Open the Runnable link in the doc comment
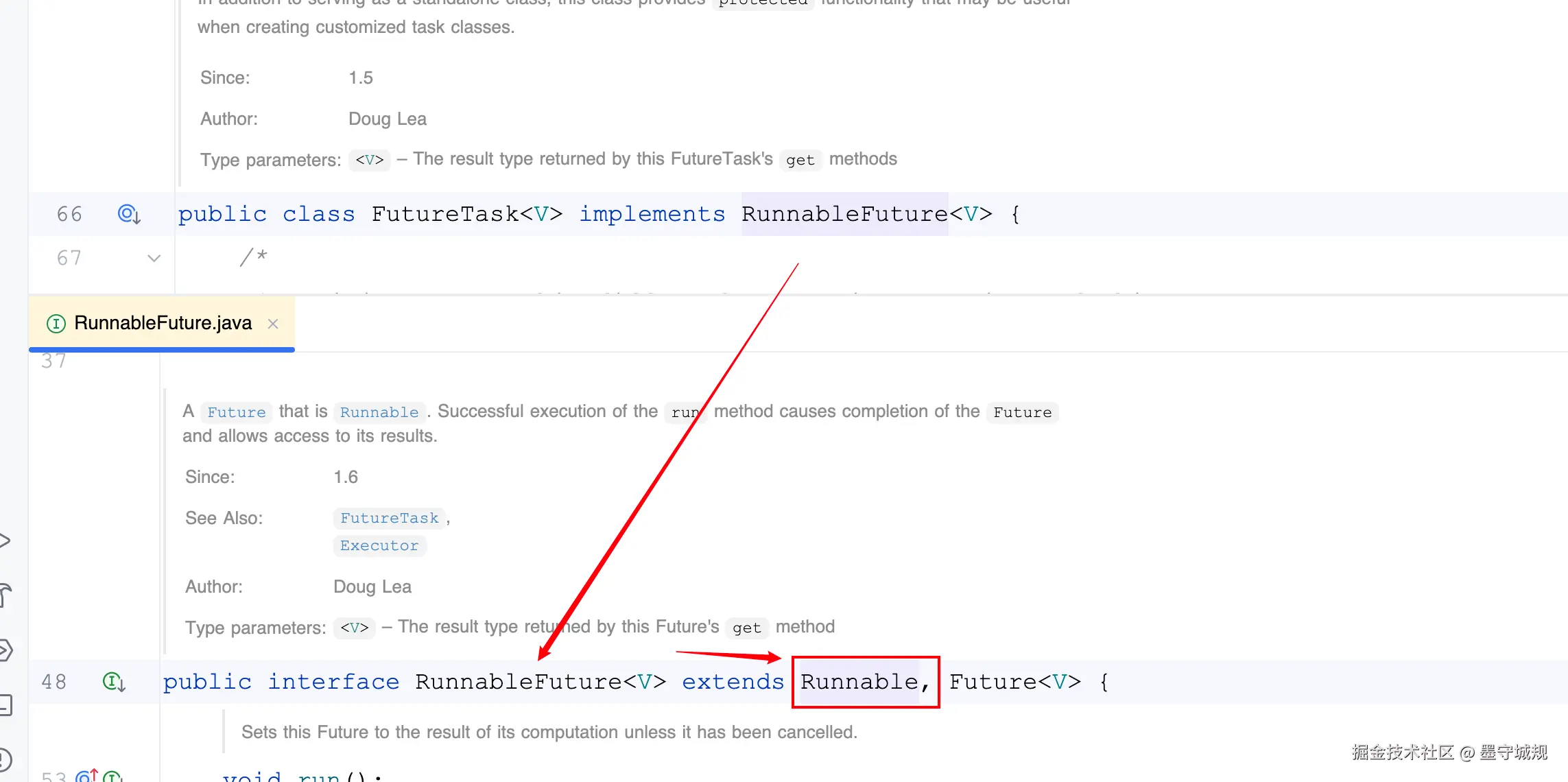Viewport: 1568px width, 782px height. click(x=379, y=412)
